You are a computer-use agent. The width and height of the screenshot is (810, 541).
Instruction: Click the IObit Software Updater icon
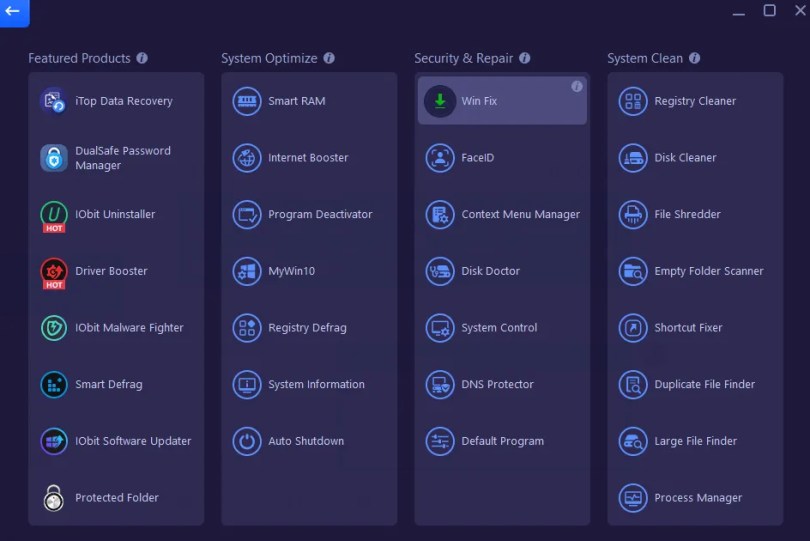[x=54, y=441]
